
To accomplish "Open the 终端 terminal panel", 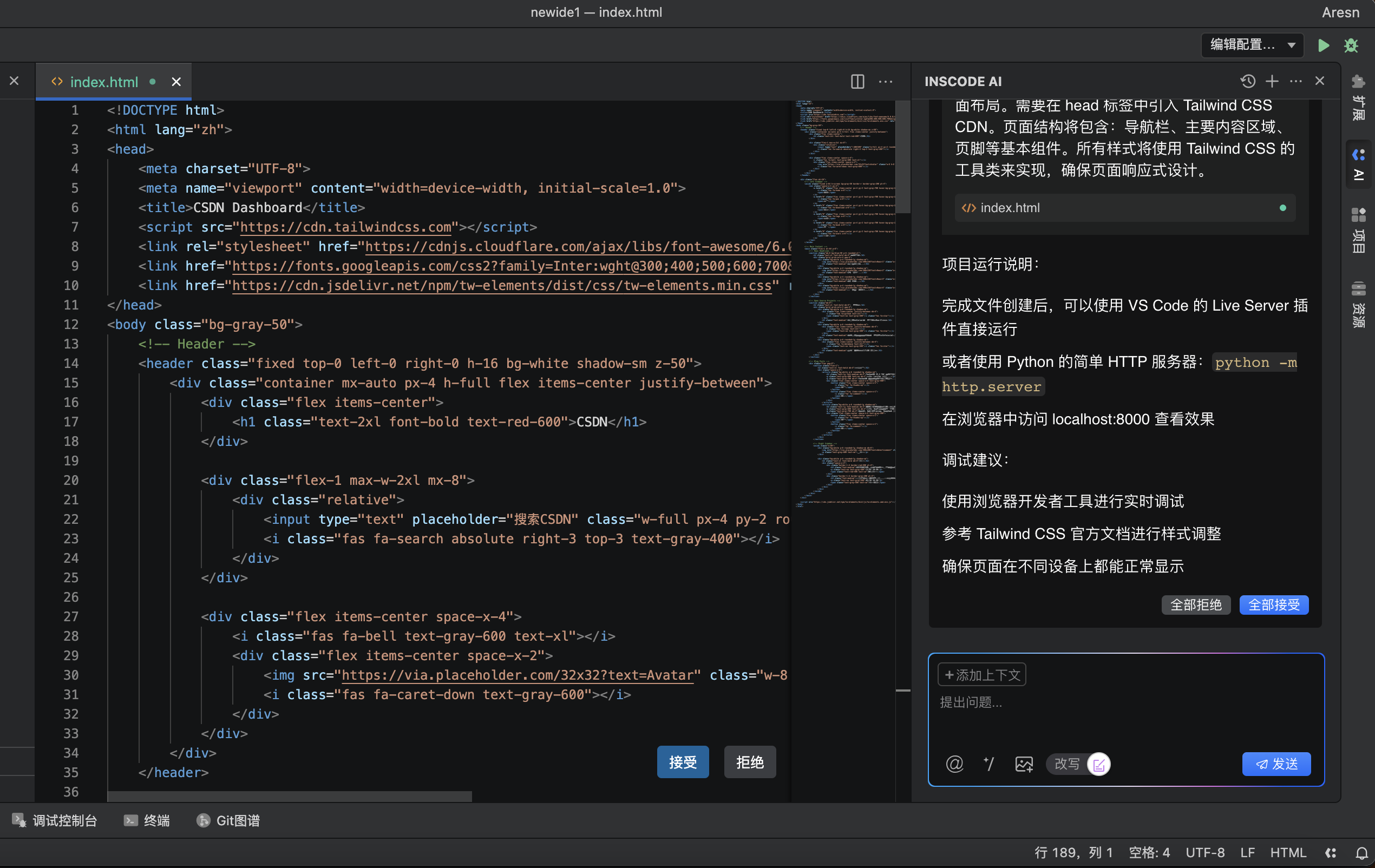I will tap(147, 820).
